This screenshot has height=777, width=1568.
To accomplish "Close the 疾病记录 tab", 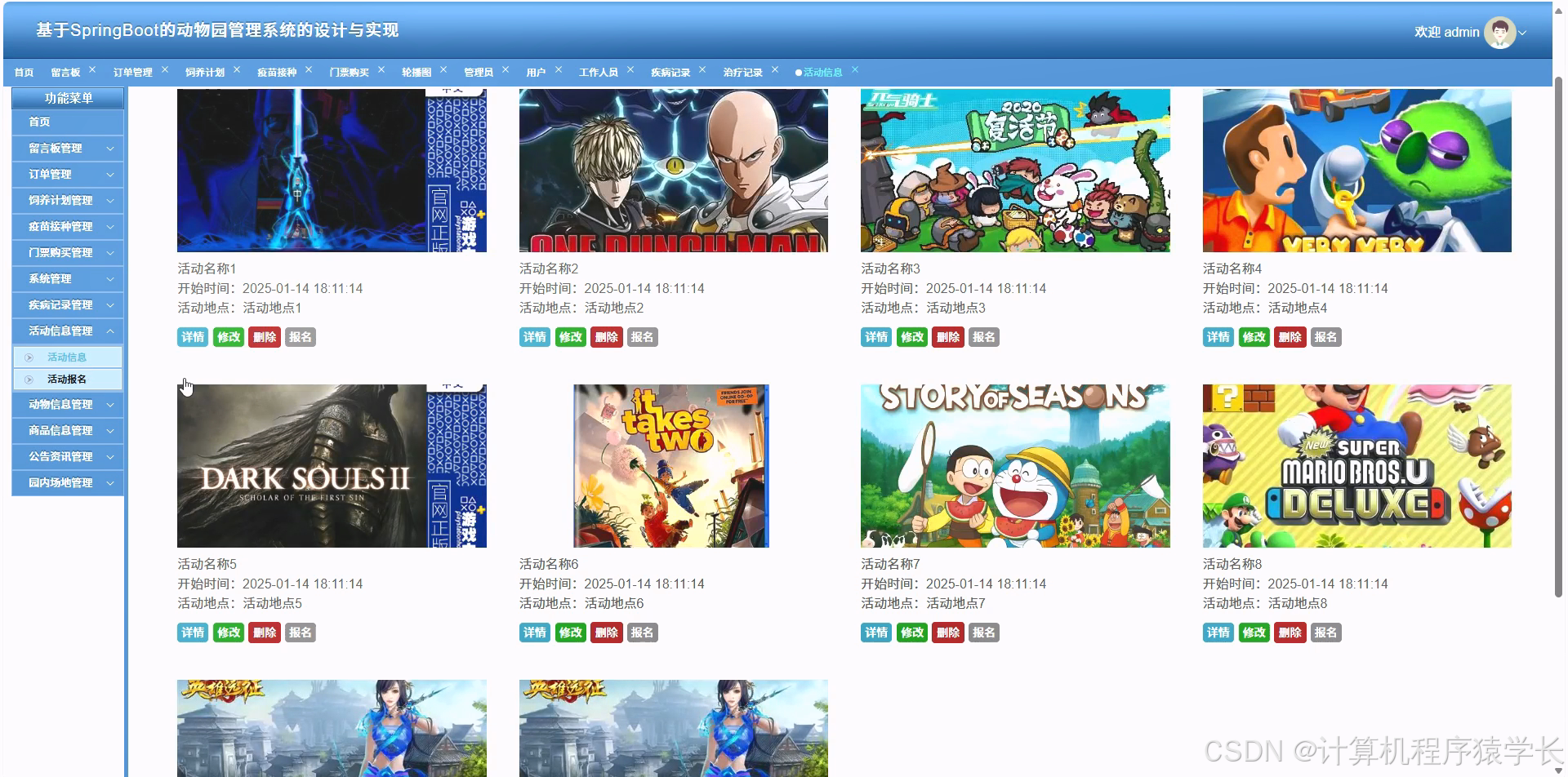I will pos(702,69).
